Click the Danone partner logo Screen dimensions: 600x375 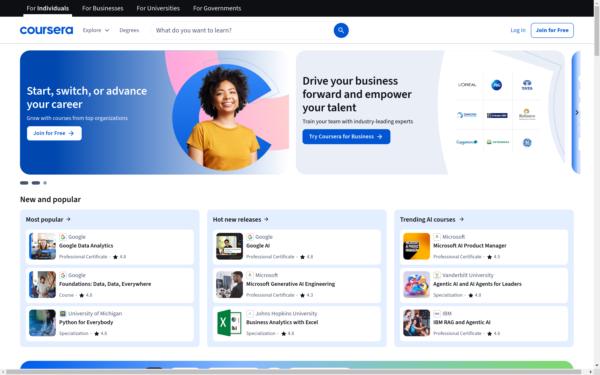point(467,115)
